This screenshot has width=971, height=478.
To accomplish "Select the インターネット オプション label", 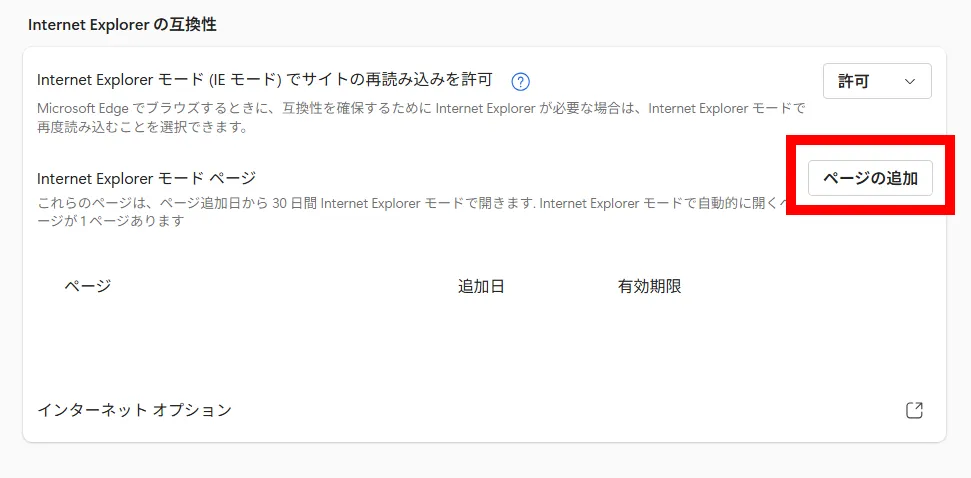I will click(134, 410).
